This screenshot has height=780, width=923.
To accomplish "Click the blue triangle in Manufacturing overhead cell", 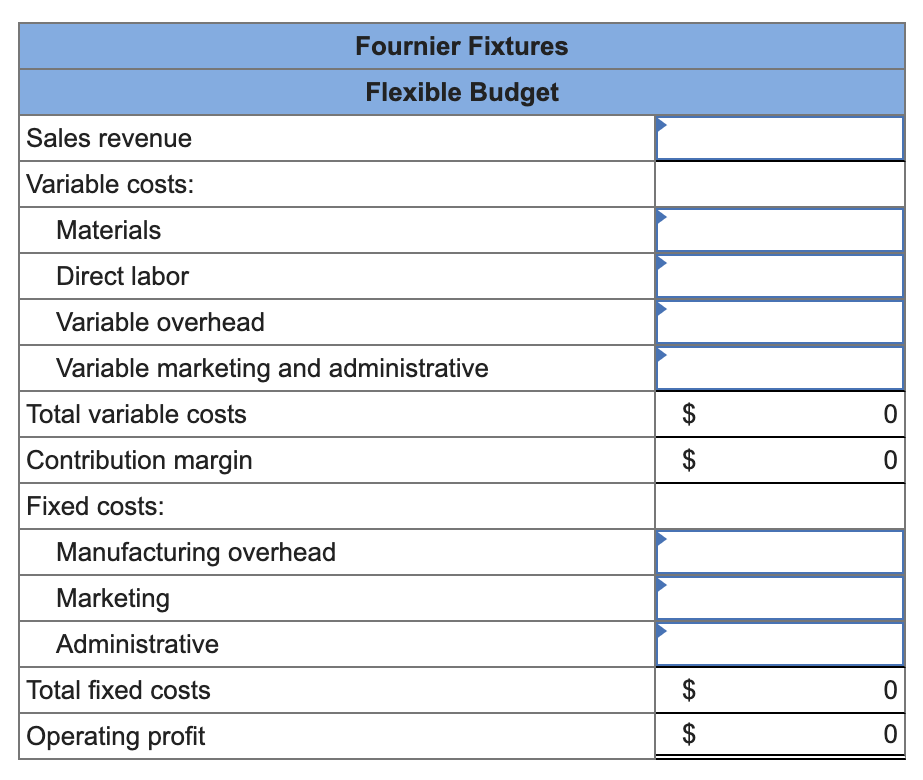I will coord(660,537).
